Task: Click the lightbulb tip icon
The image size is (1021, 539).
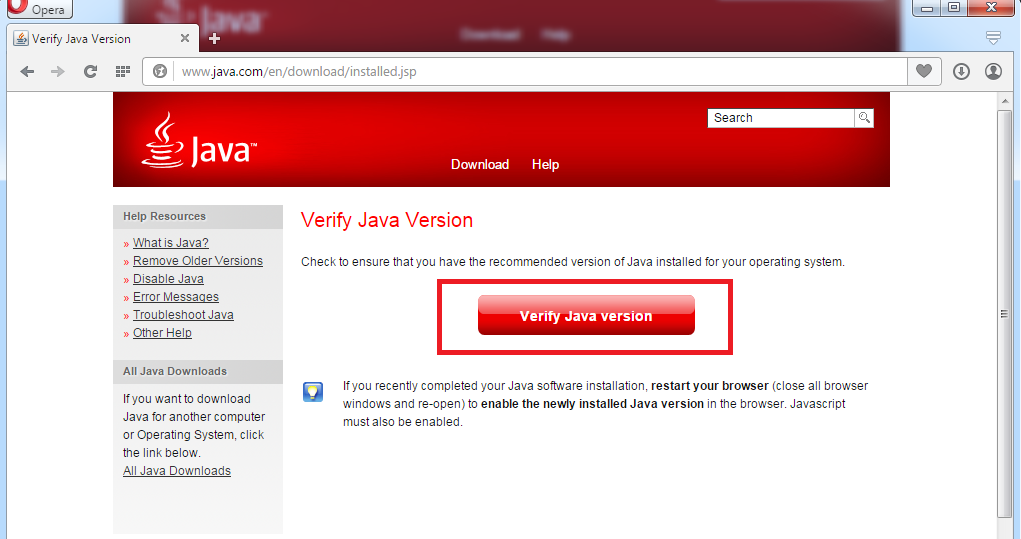Action: 313,392
